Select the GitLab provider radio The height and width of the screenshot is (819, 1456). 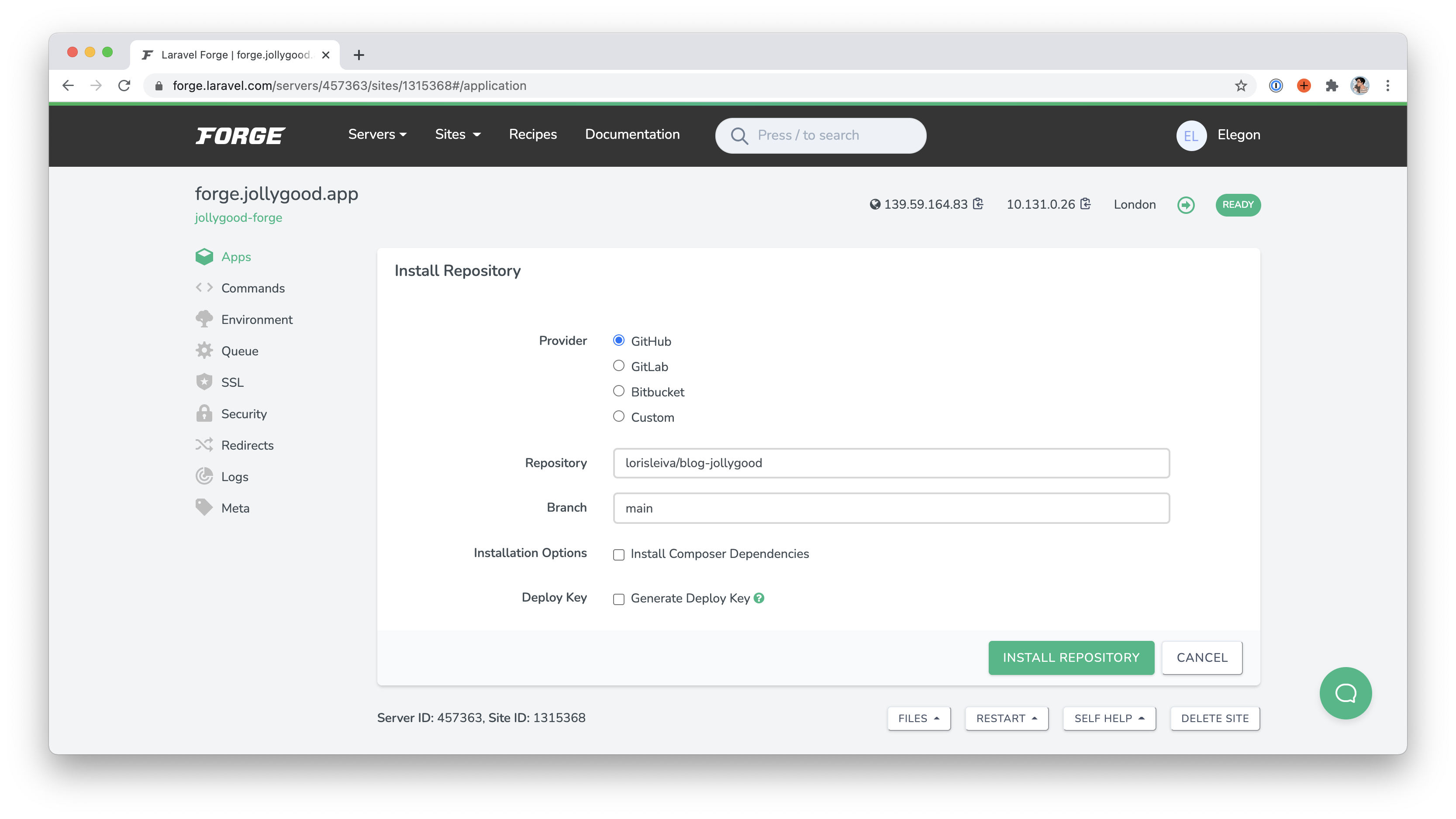click(x=618, y=366)
